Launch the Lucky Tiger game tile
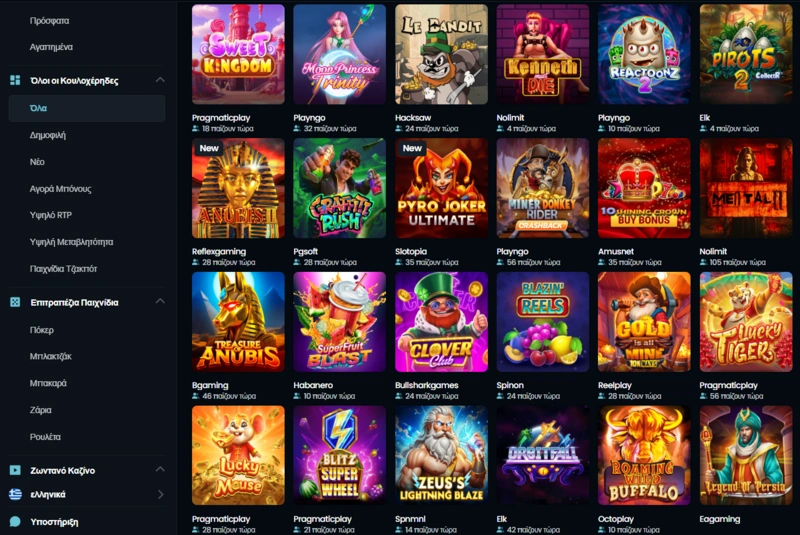The width and height of the screenshot is (800, 535). (x=746, y=322)
